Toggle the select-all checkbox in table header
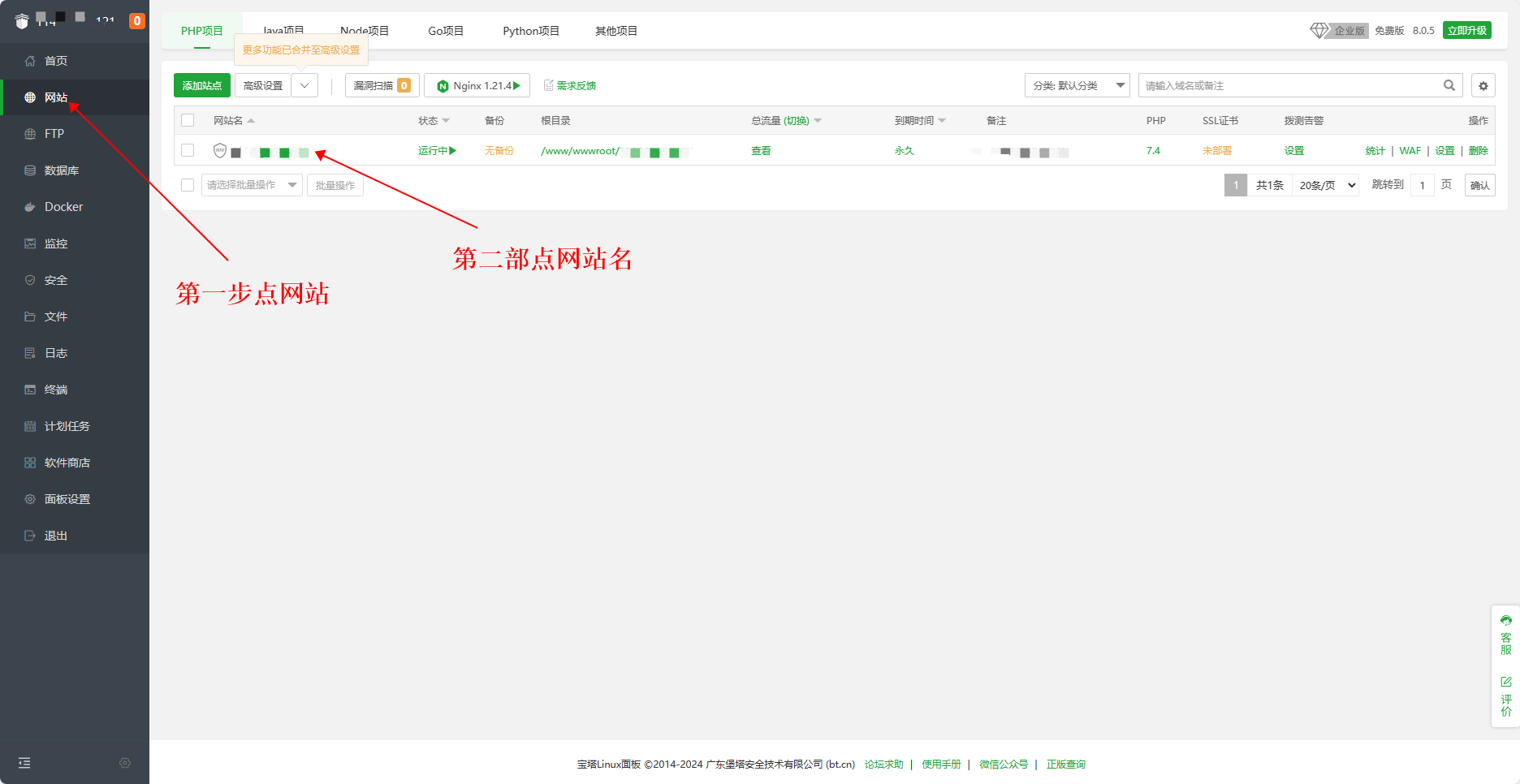Image resolution: width=1520 pixels, height=784 pixels. tap(188, 120)
